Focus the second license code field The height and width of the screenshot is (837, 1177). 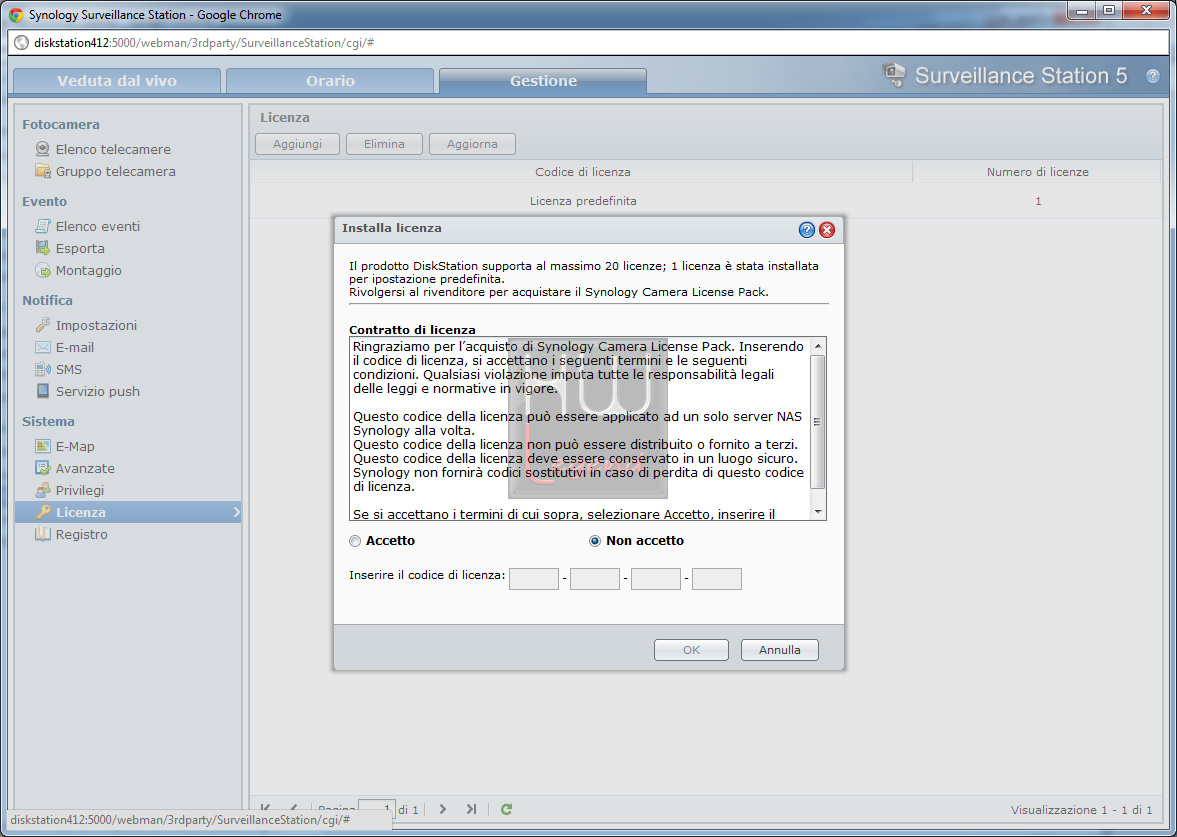[x=595, y=579]
